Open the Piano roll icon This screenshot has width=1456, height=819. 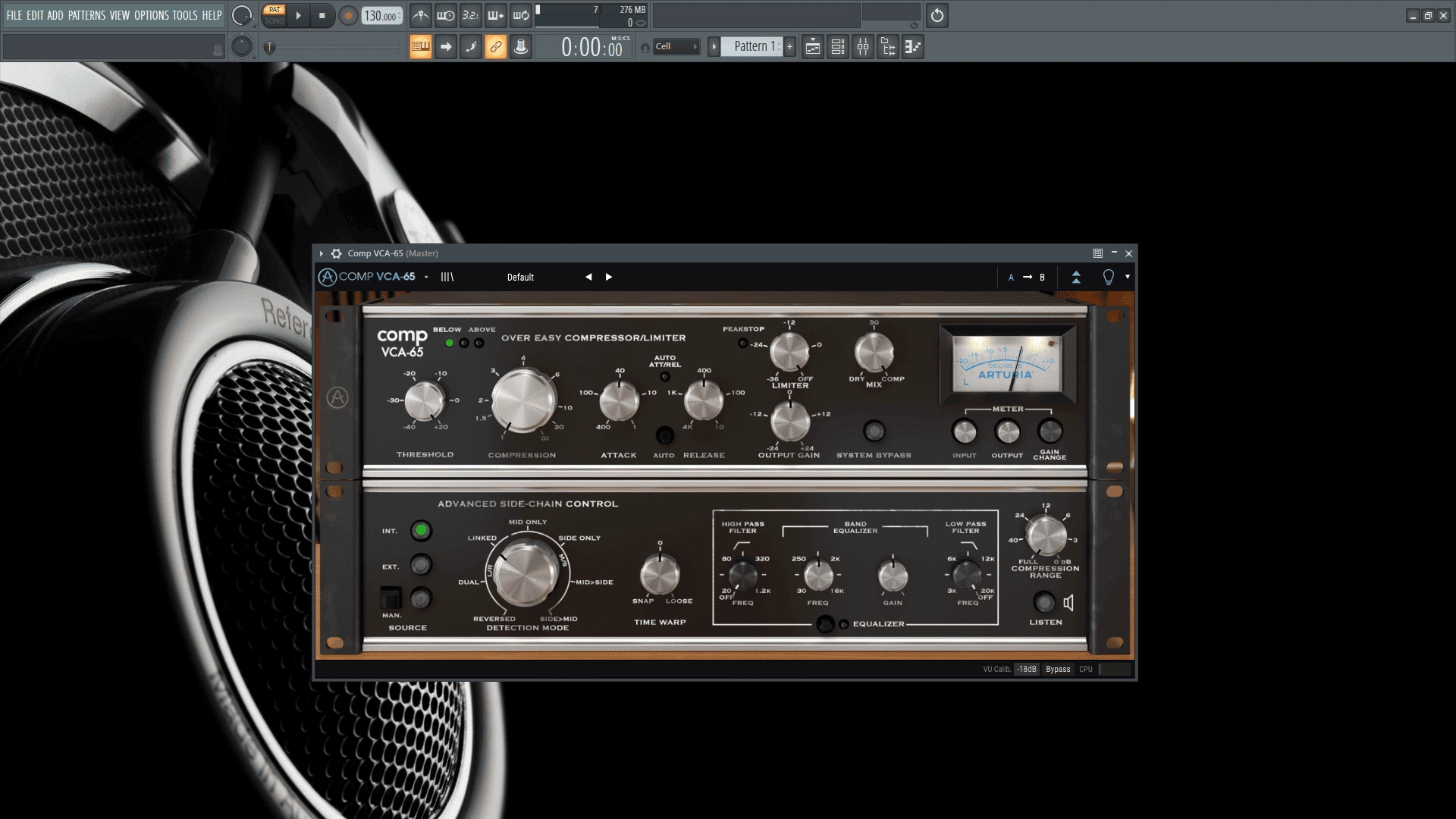[913, 47]
